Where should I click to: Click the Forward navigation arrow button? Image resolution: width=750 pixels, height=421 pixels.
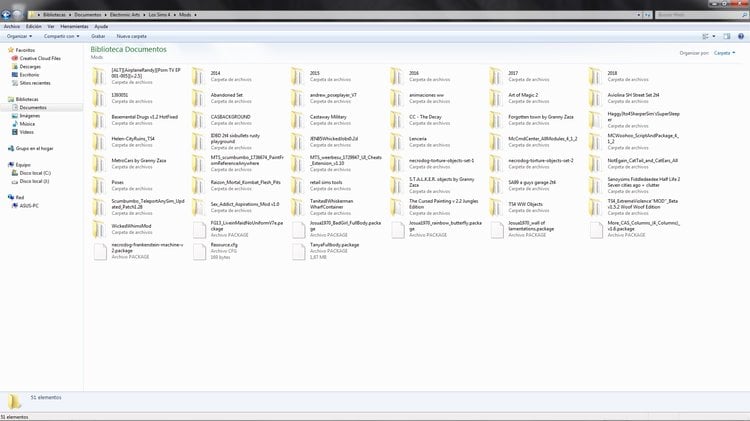coord(18,15)
